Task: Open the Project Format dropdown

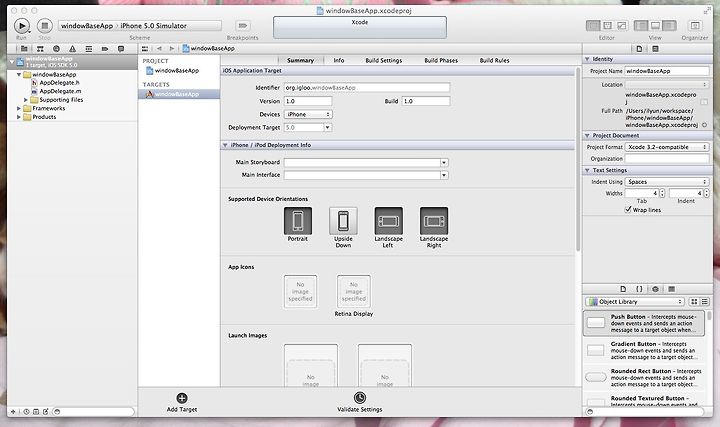Action: (x=667, y=147)
